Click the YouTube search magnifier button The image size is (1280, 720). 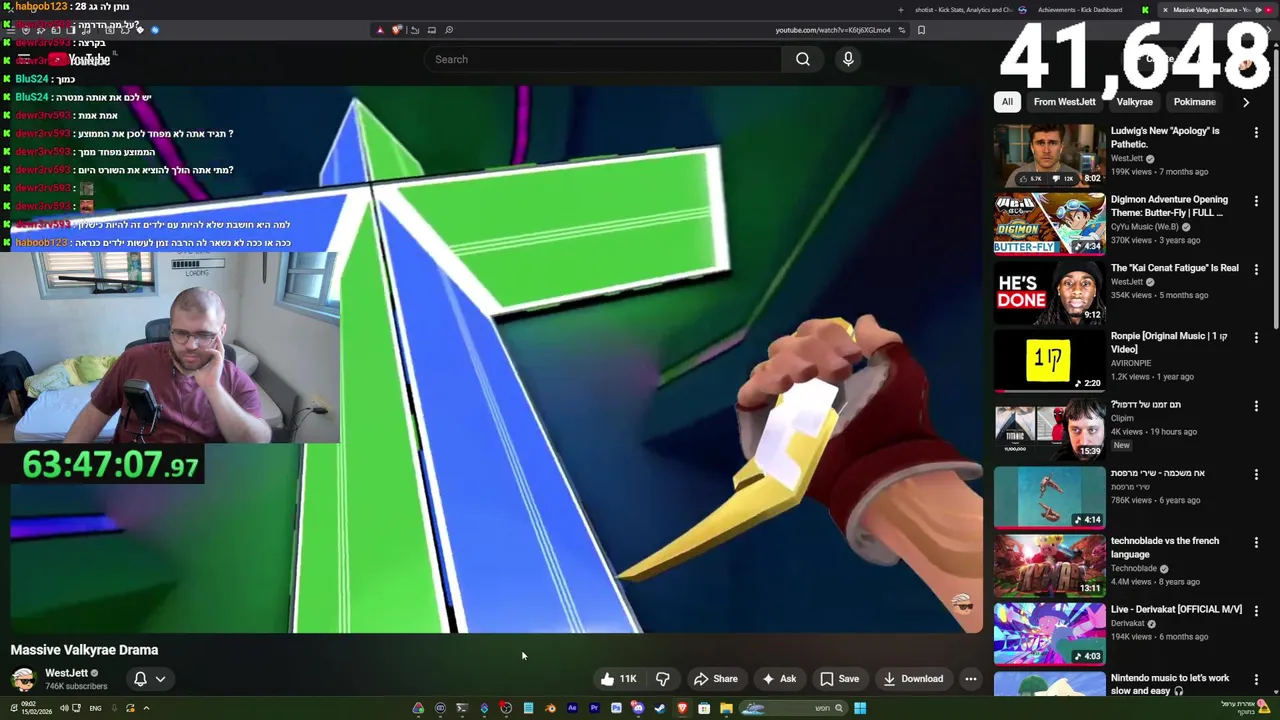(x=802, y=59)
